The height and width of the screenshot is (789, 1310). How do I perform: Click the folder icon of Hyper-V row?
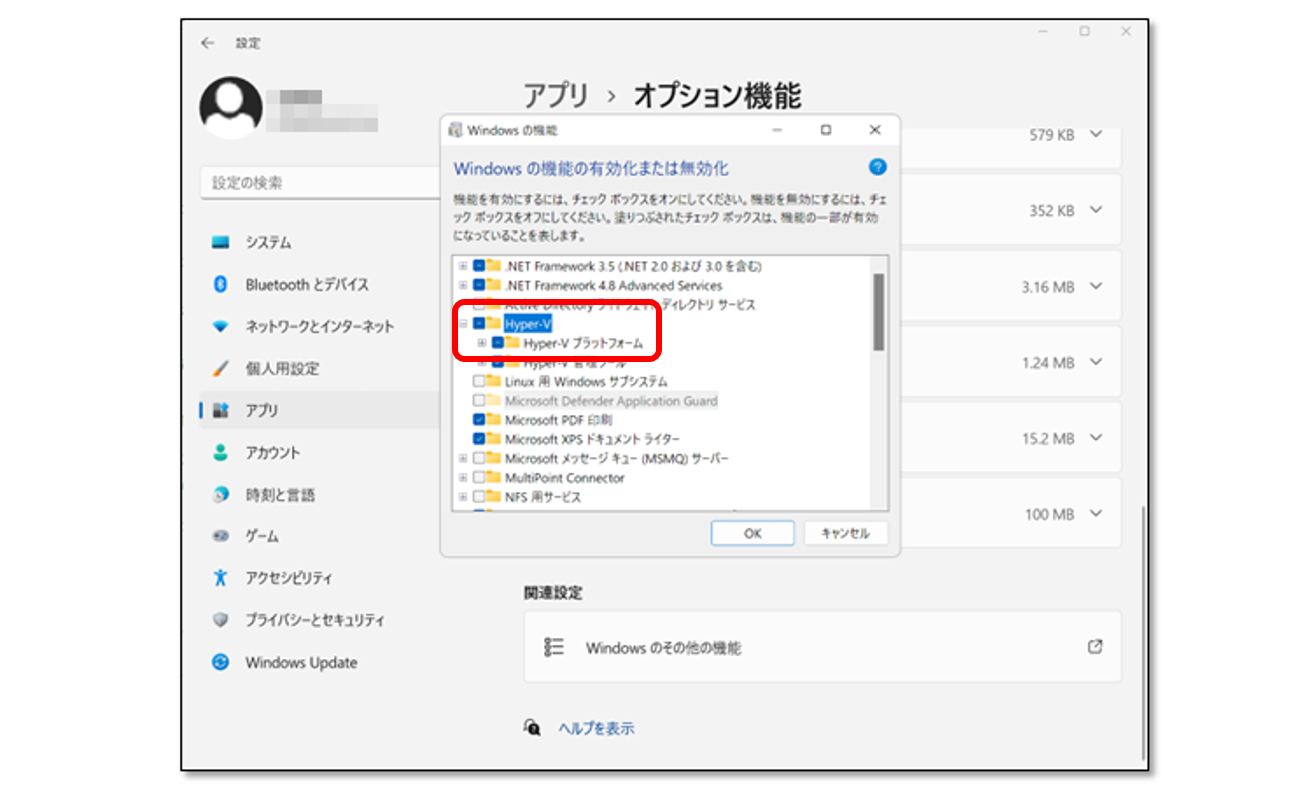(x=493, y=324)
